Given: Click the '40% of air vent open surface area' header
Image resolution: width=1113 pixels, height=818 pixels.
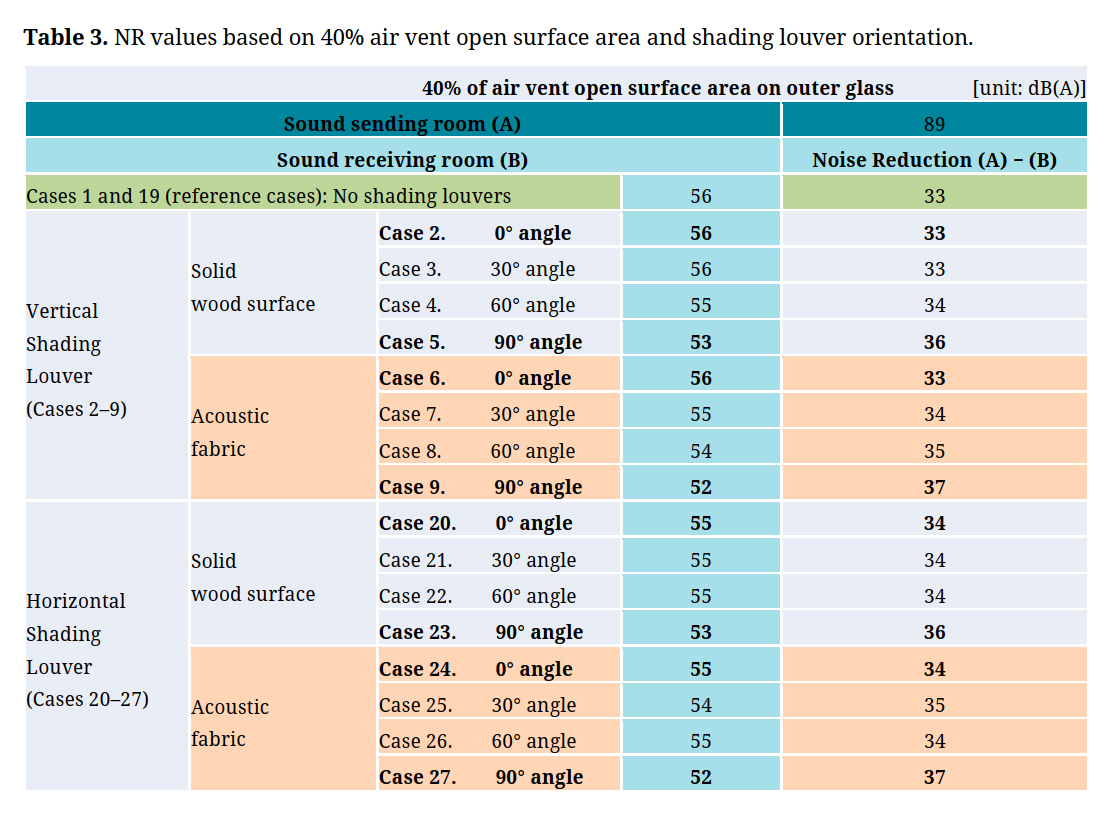Looking at the screenshot, I should [x=657, y=88].
